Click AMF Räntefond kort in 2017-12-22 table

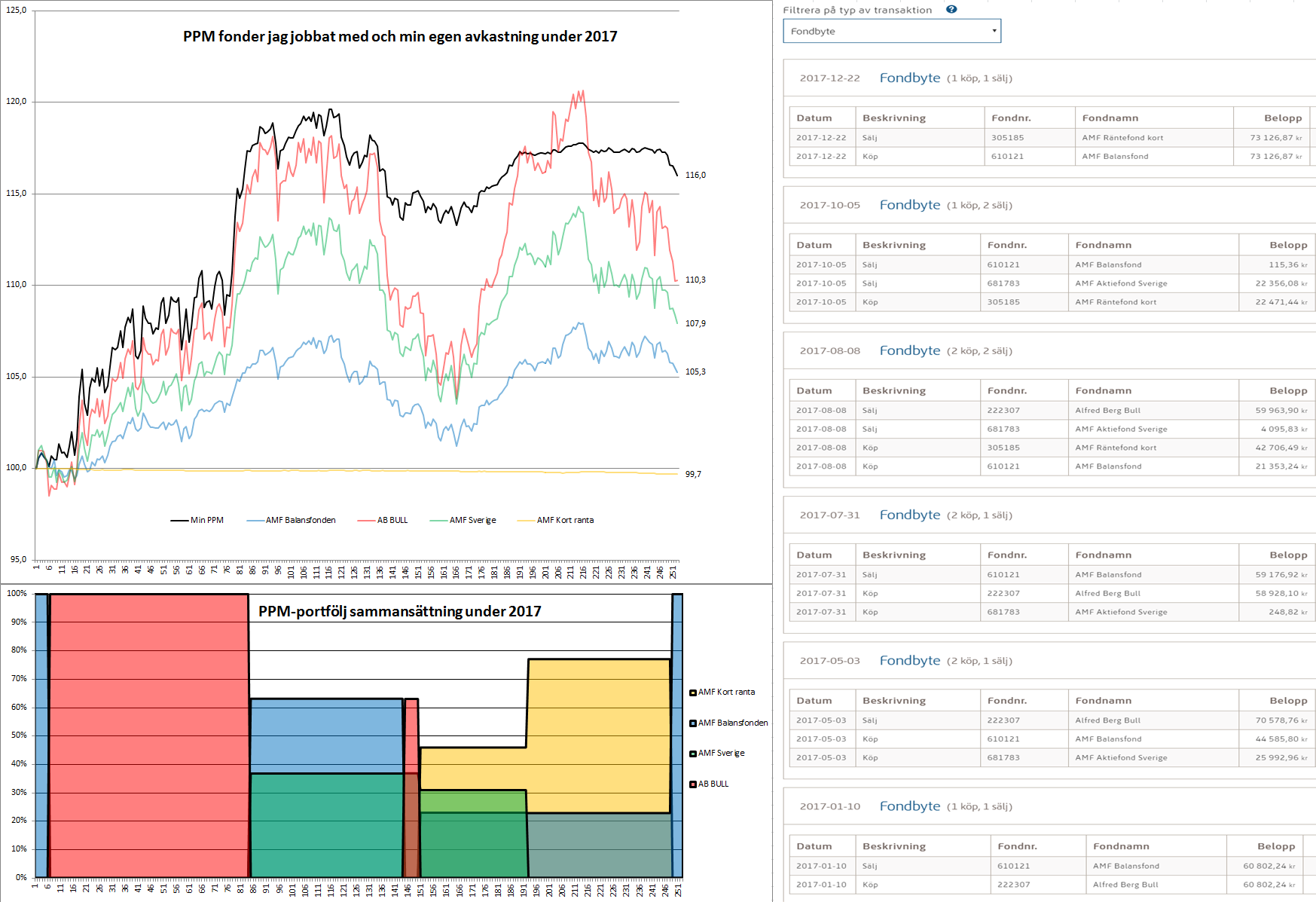(1122, 138)
